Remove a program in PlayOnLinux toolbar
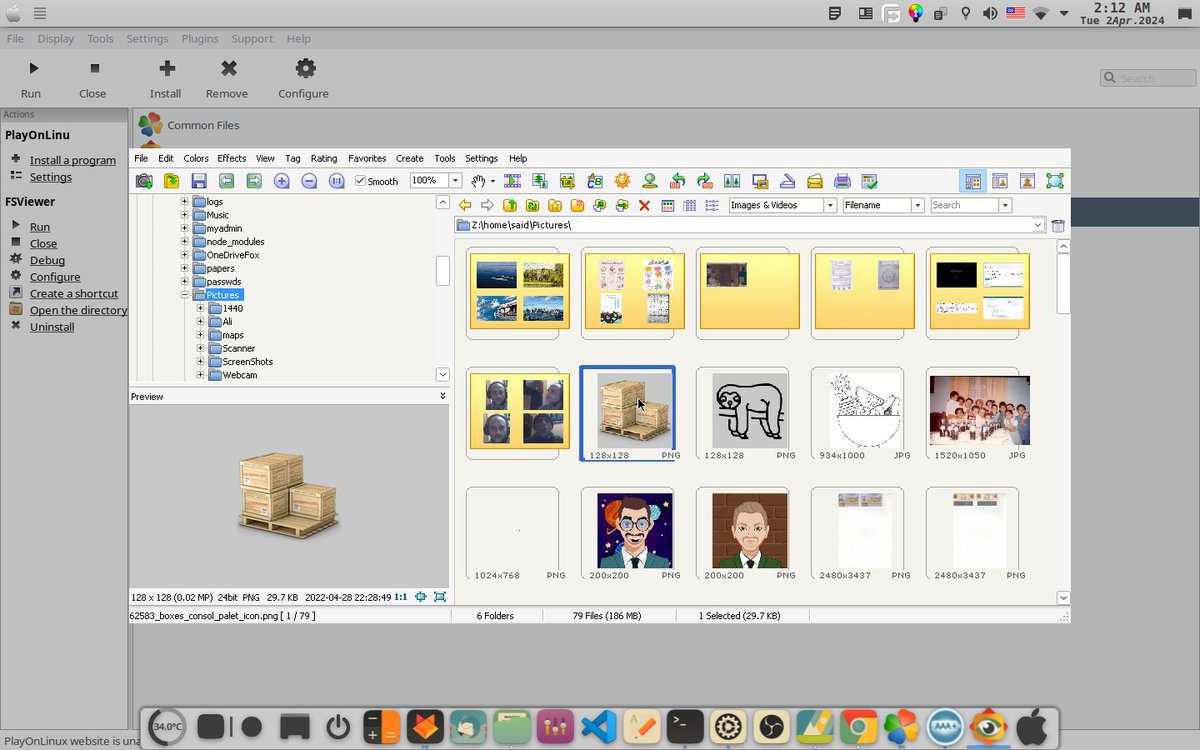Image resolution: width=1200 pixels, height=750 pixels. pos(227,76)
